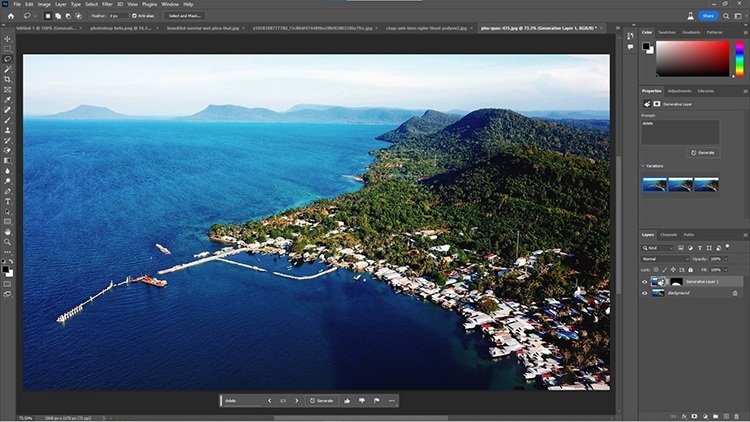Select the Horizontal Type tool

[x=7, y=201]
